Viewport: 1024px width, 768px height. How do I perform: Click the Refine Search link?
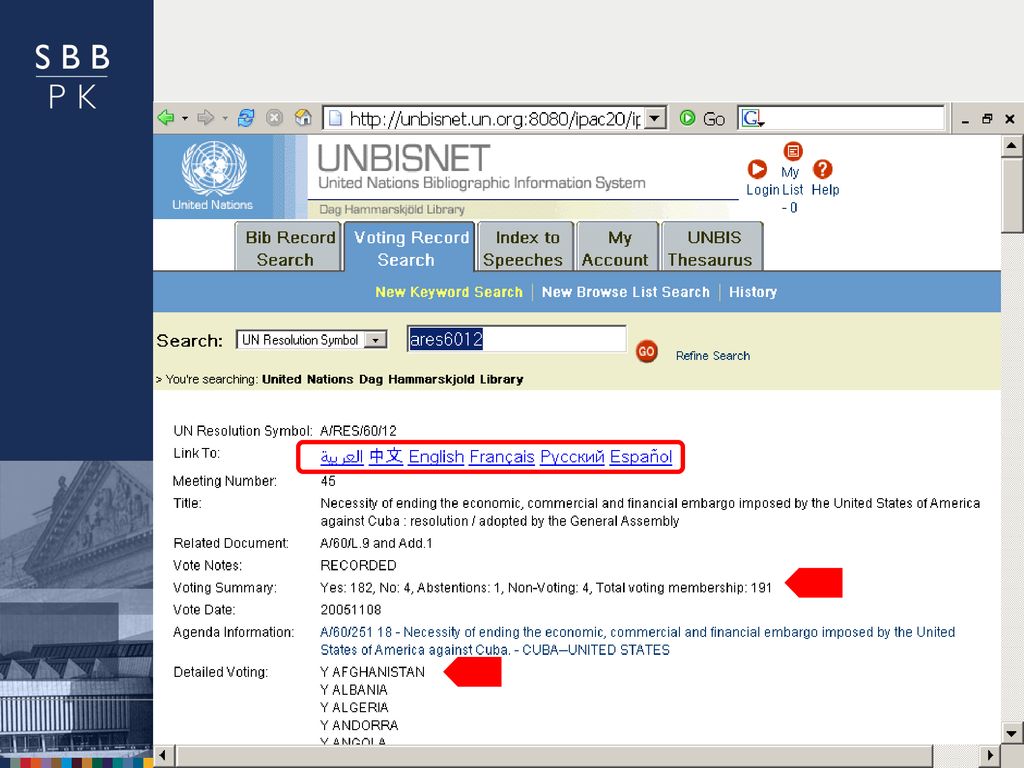tap(712, 356)
